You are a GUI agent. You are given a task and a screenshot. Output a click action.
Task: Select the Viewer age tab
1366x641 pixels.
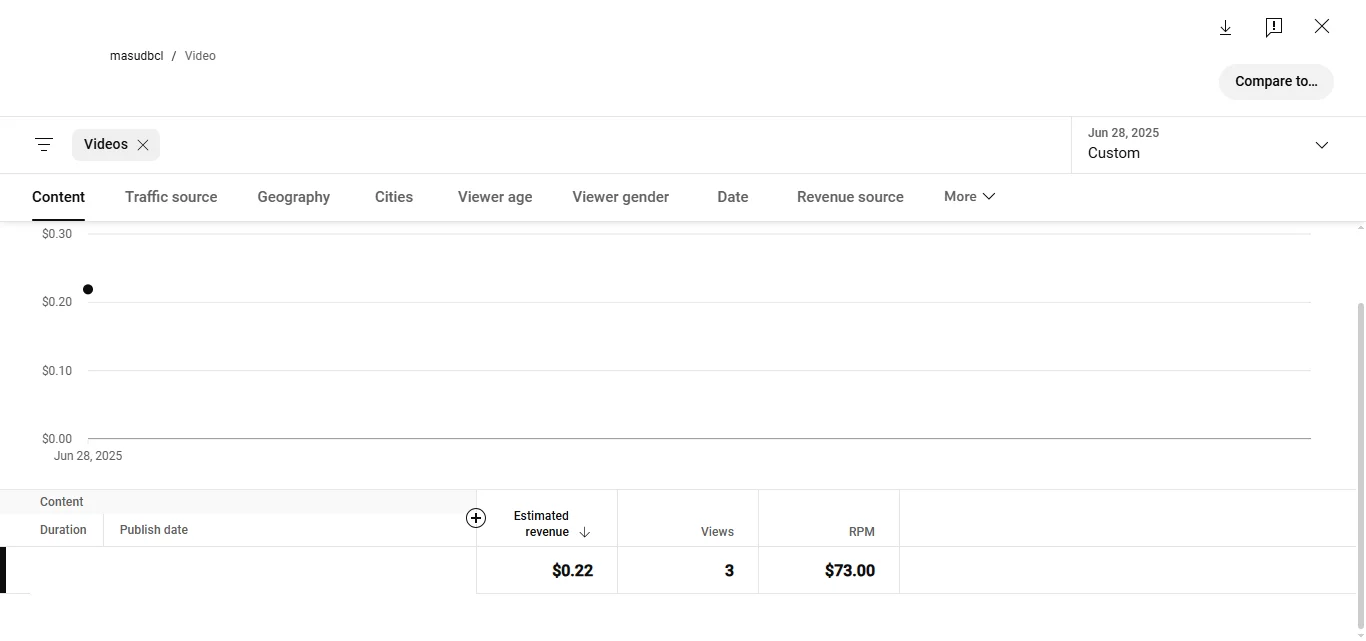[495, 197]
